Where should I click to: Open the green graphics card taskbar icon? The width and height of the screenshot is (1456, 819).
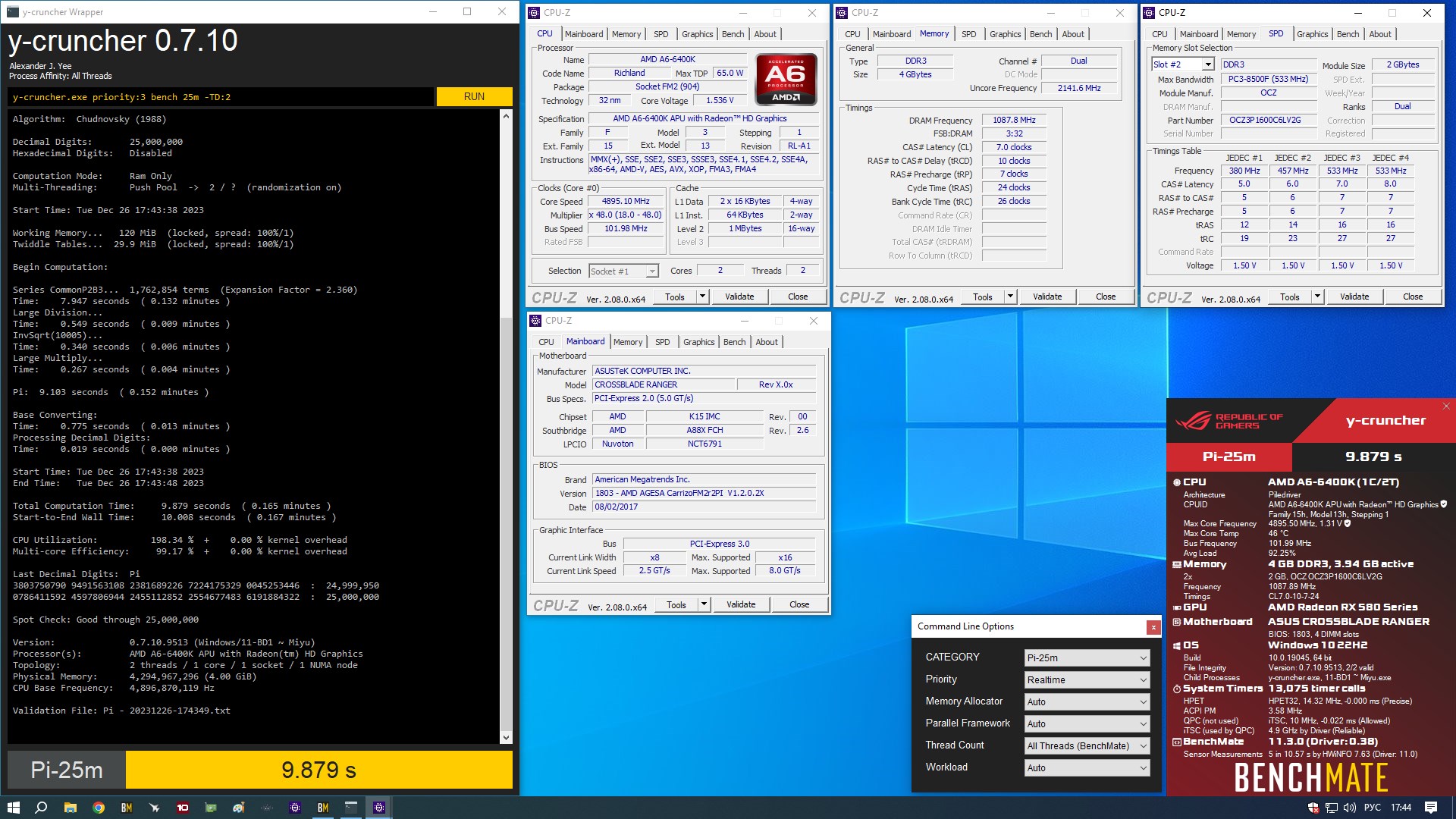[211, 808]
